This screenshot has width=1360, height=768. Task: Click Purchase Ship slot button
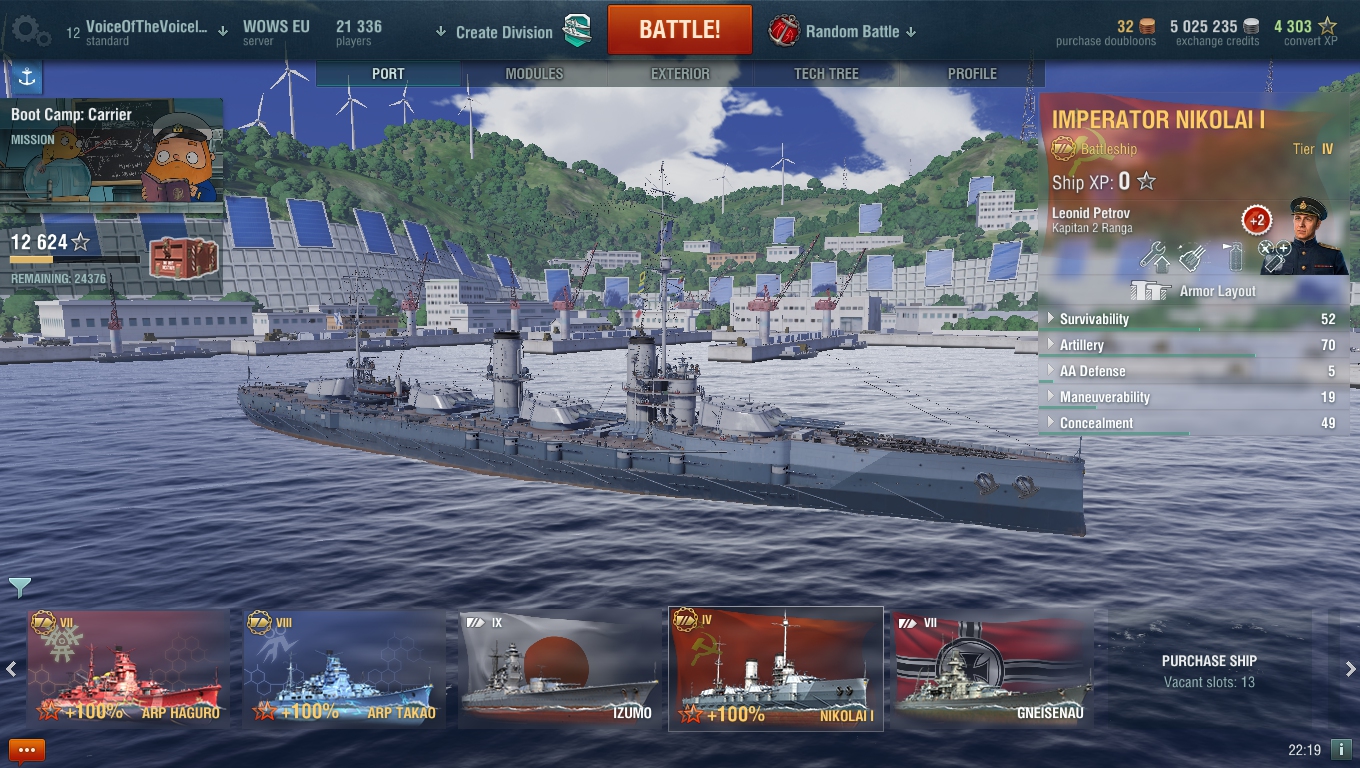tap(1209, 671)
